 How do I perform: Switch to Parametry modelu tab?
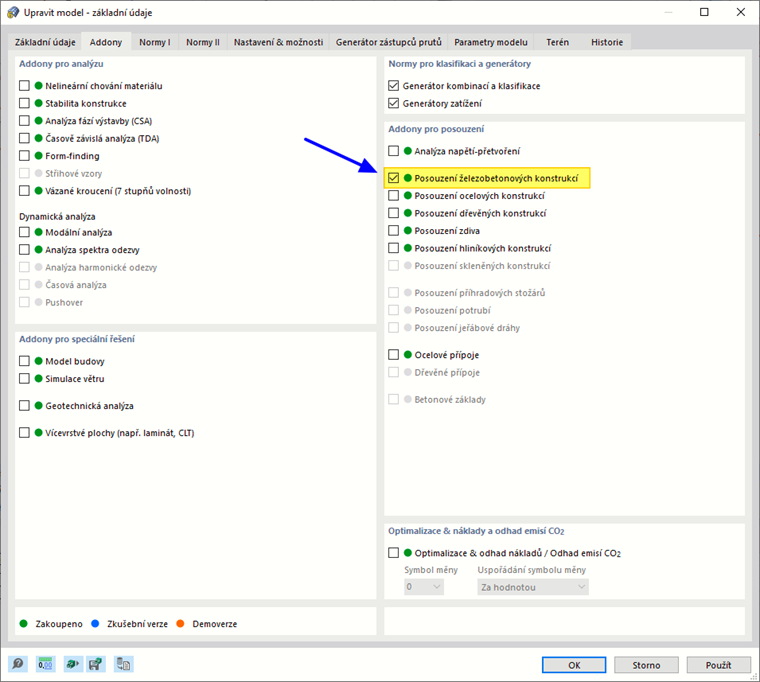491,42
